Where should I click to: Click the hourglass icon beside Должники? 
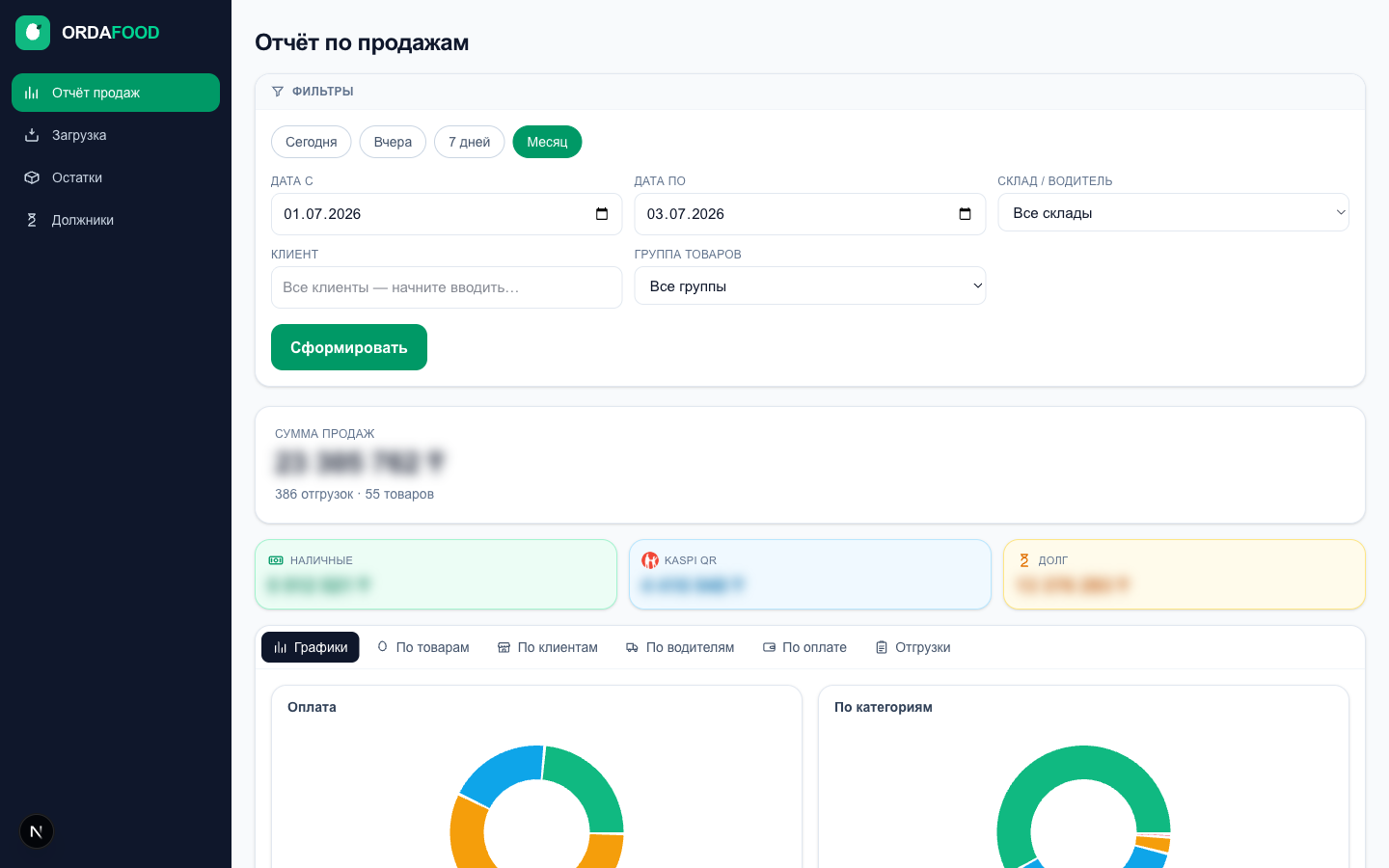(x=32, y=220)
